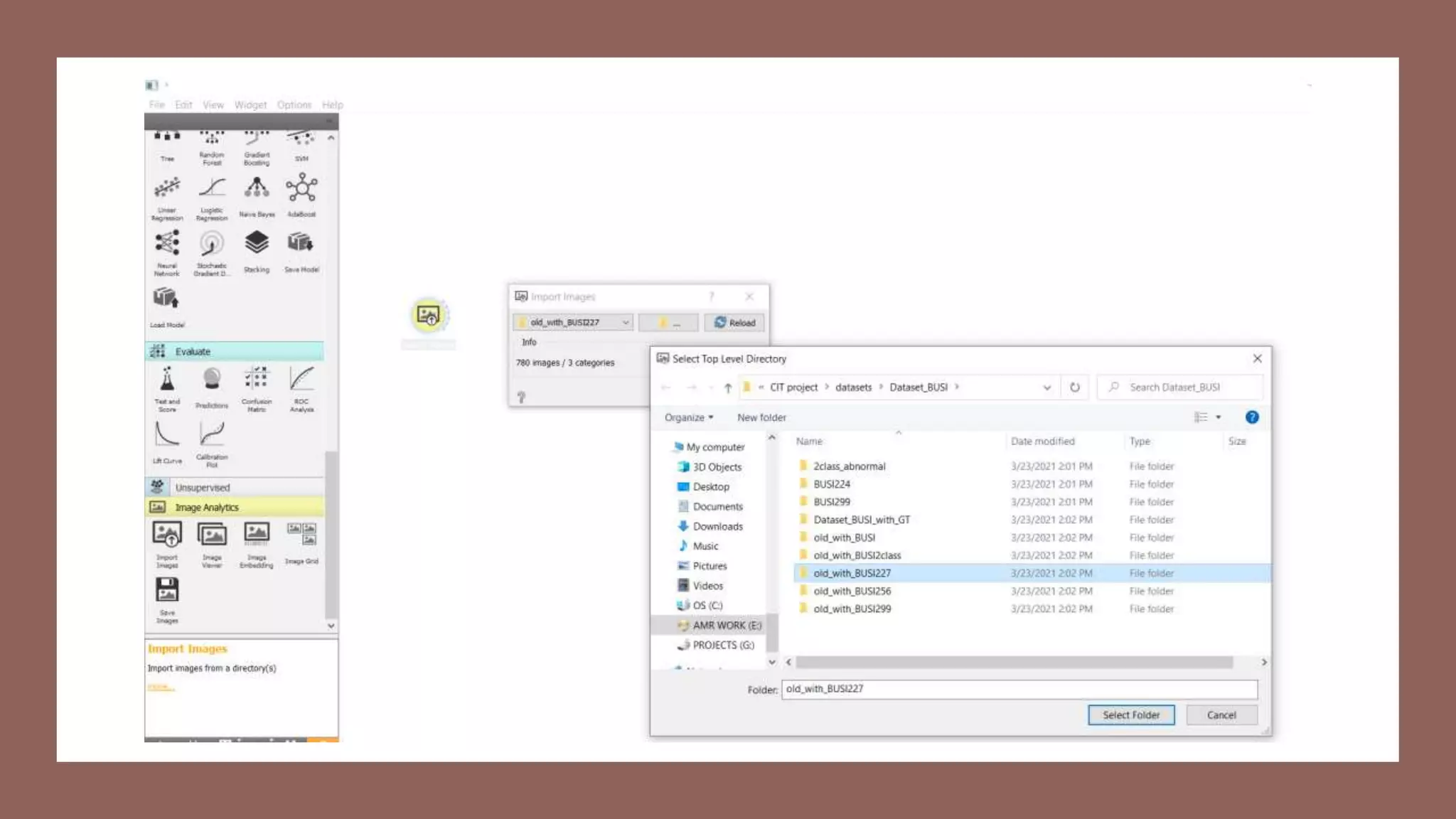
Task: Click the widget toolbox vertical scrollbar
Action: click(x=331, y=535)
